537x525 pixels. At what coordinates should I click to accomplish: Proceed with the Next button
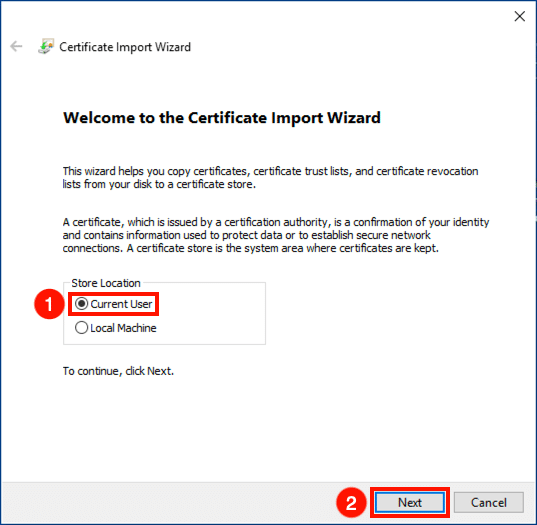coord(410,503)
